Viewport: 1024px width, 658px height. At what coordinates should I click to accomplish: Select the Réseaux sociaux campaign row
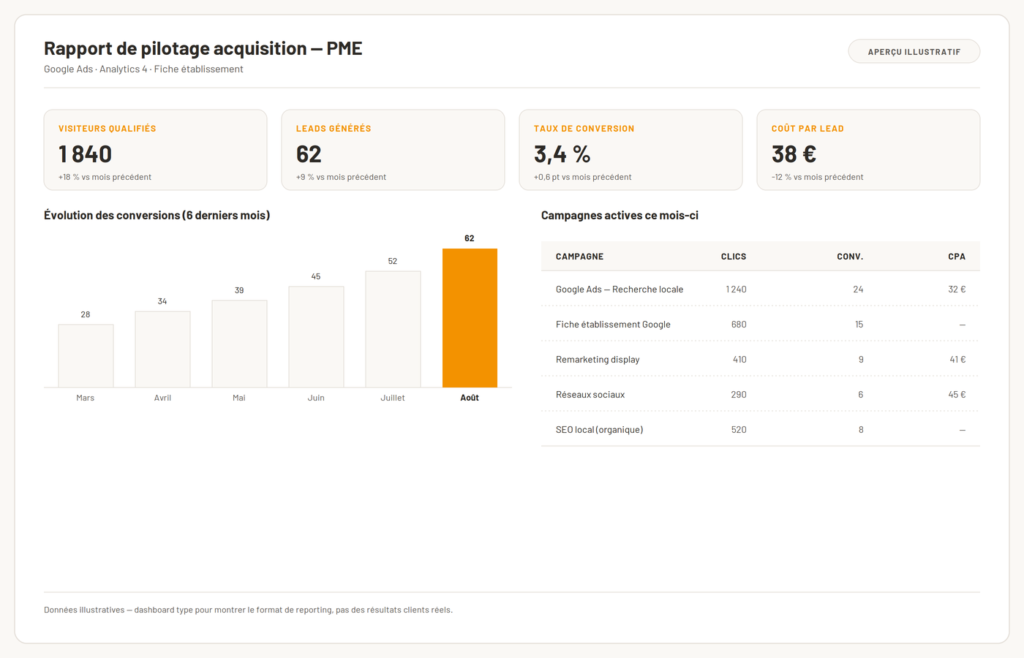click(x=760, y=394)
